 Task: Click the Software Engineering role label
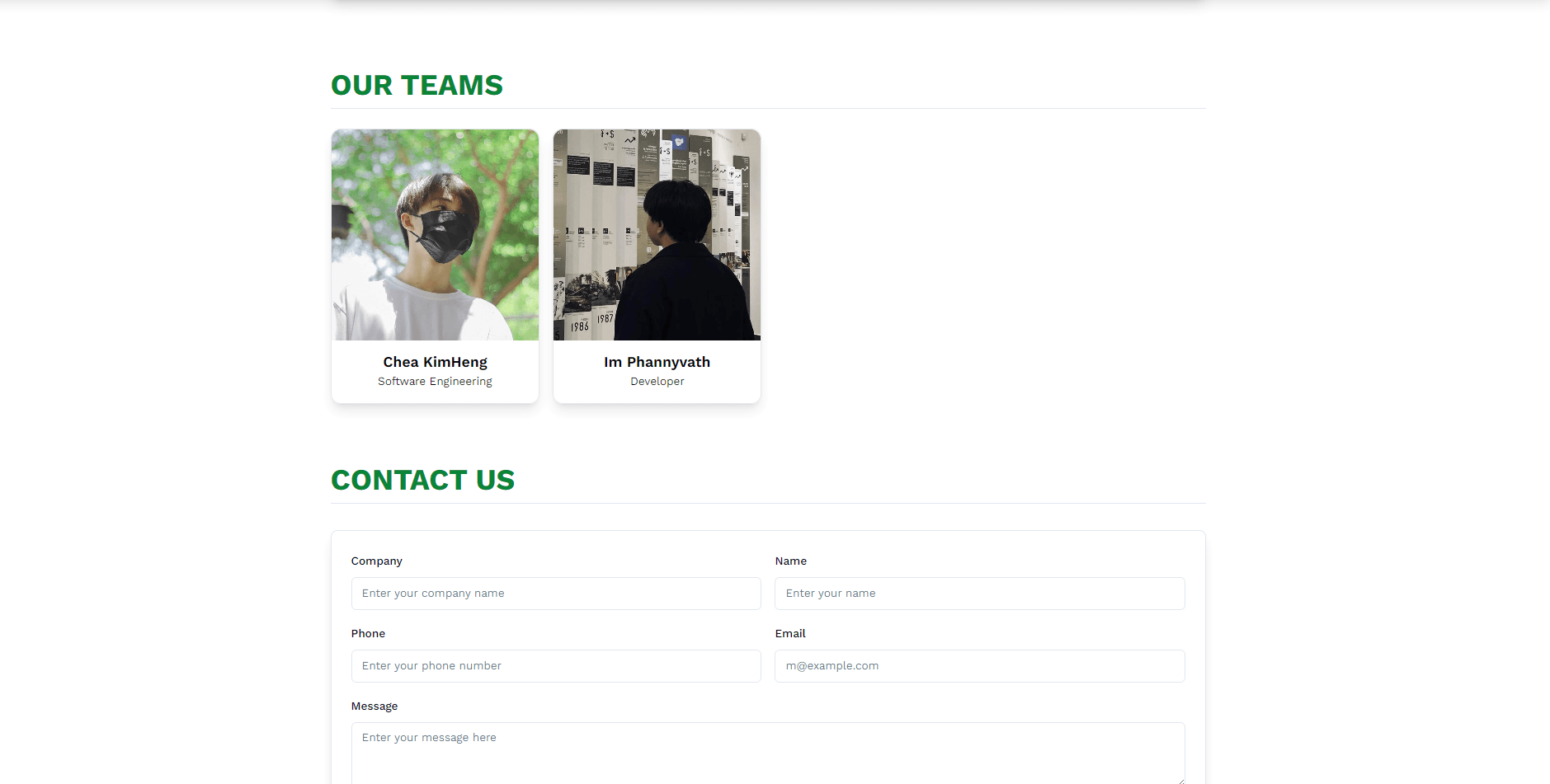[435, 381]
